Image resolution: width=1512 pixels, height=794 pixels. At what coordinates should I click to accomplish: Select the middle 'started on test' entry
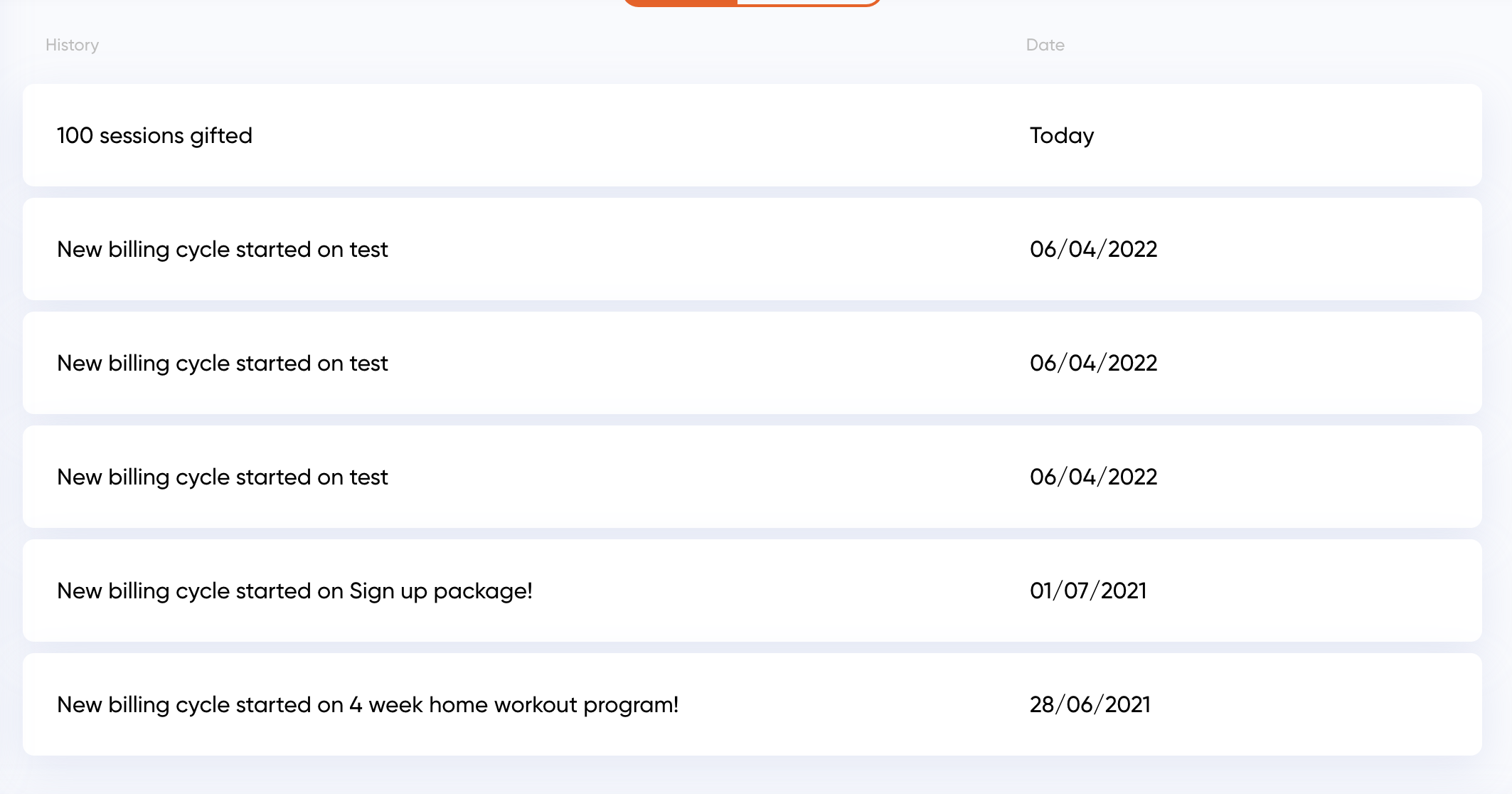752,363
